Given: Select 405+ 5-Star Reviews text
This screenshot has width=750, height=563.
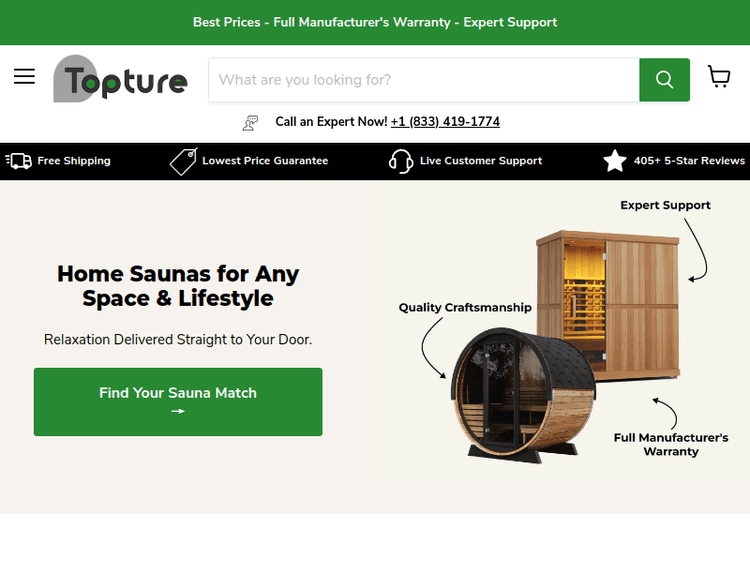Looking at the screenshot, I should (x=689, y=161).
